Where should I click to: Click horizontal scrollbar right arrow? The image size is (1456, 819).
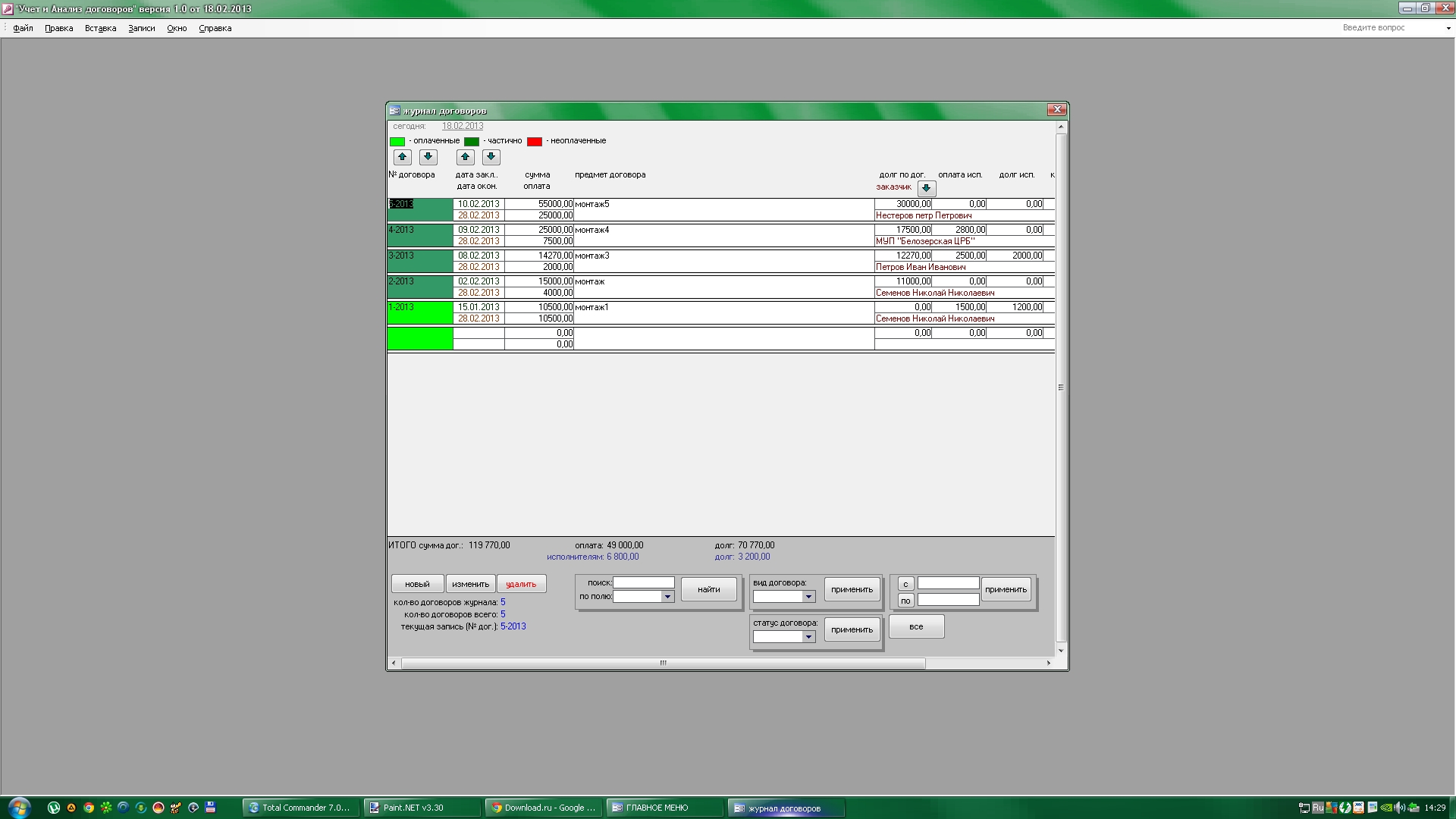[1049, 663]
